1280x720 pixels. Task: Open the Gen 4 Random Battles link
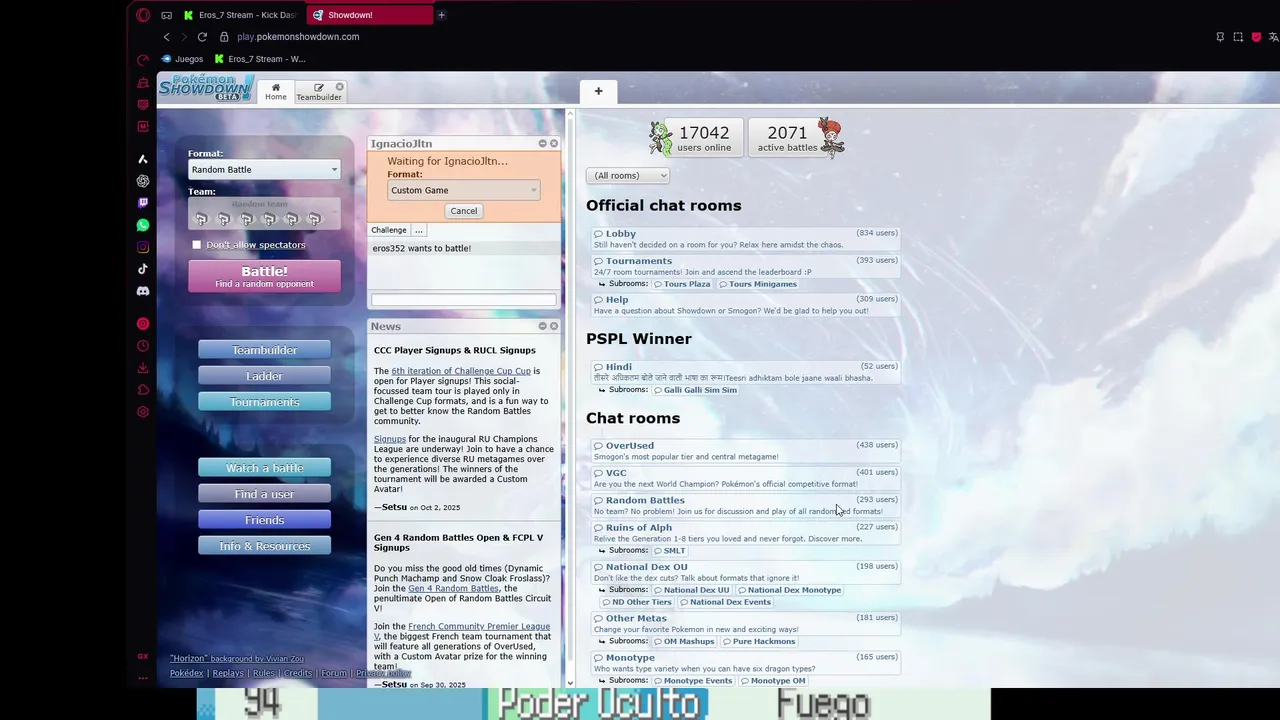[x=453, y=589]
